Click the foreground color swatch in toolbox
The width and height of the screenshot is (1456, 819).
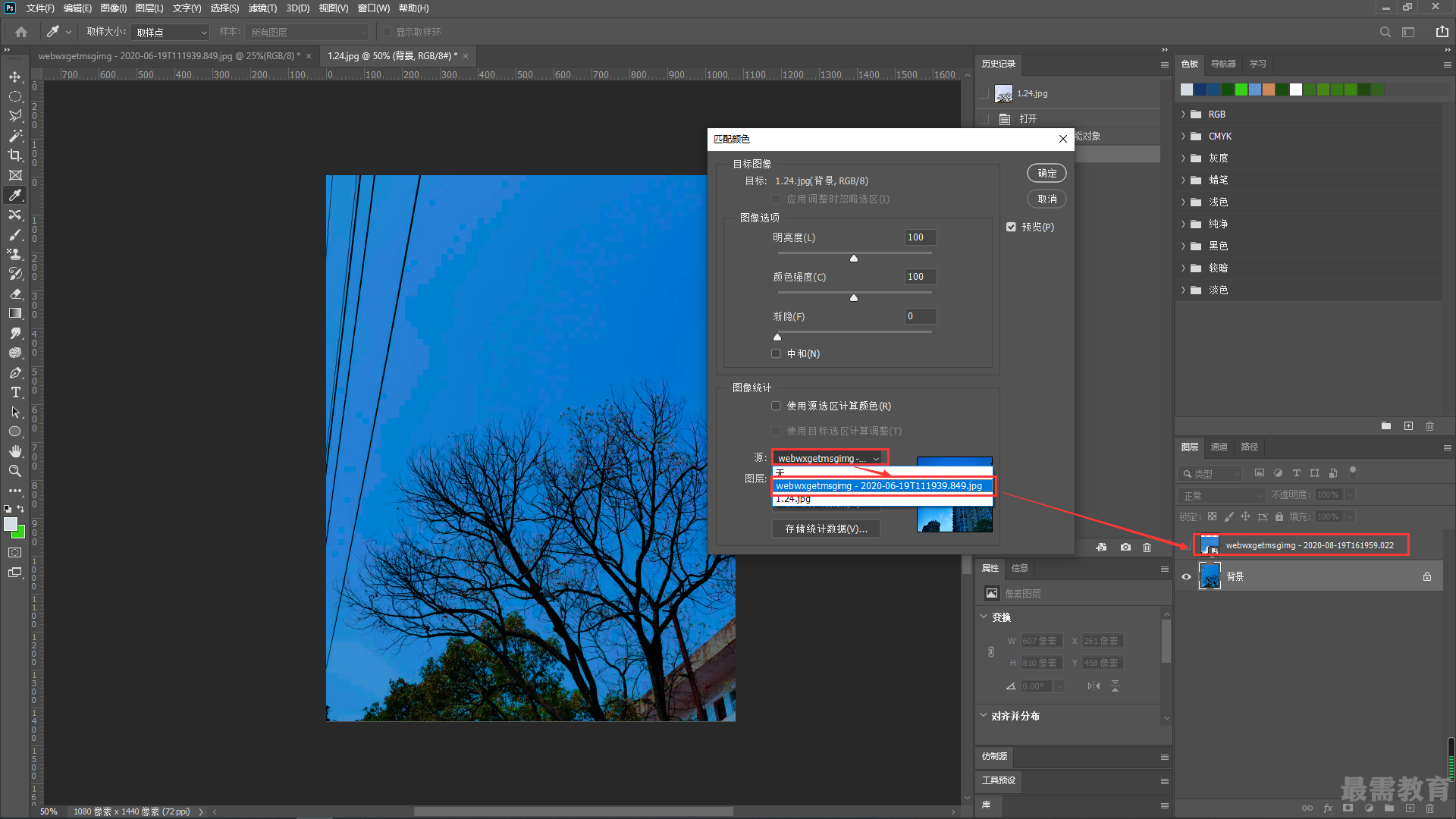[10, 524]
